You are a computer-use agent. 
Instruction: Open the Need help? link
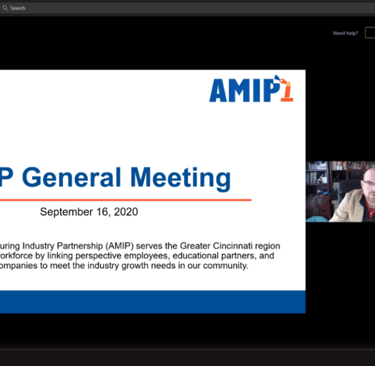click(345, 33)
